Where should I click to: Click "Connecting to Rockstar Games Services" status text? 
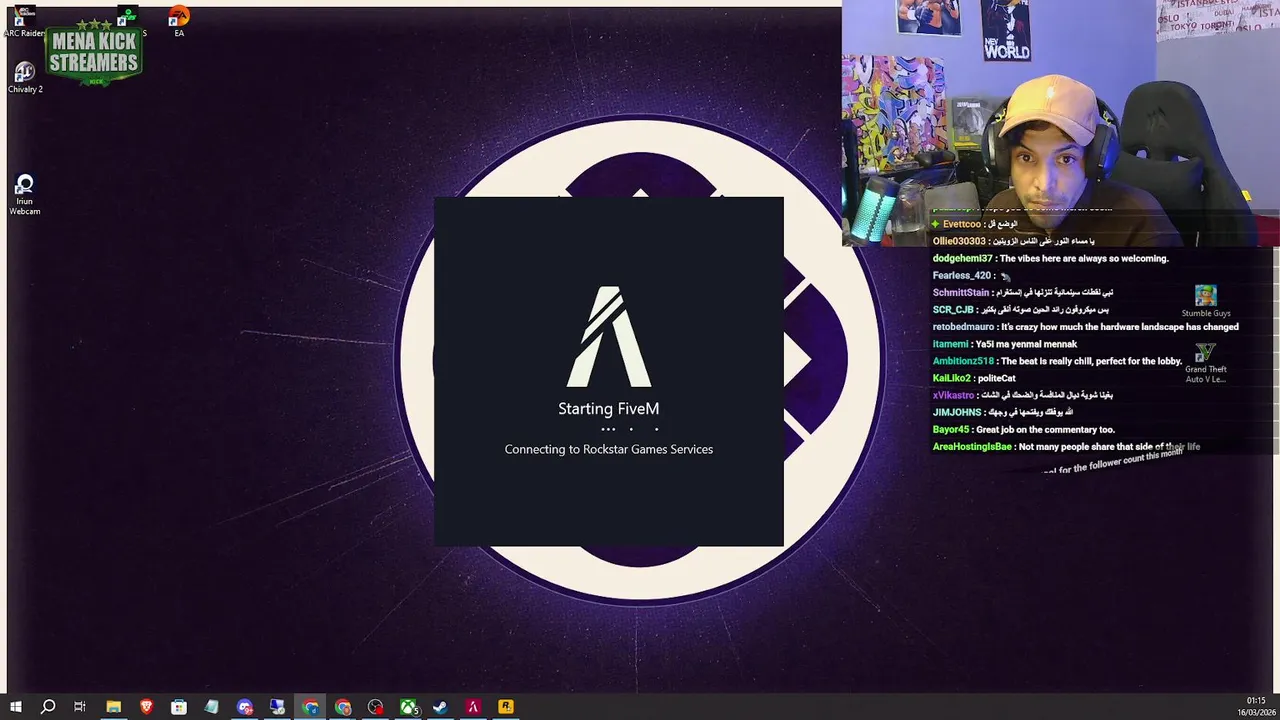(608, 449)
